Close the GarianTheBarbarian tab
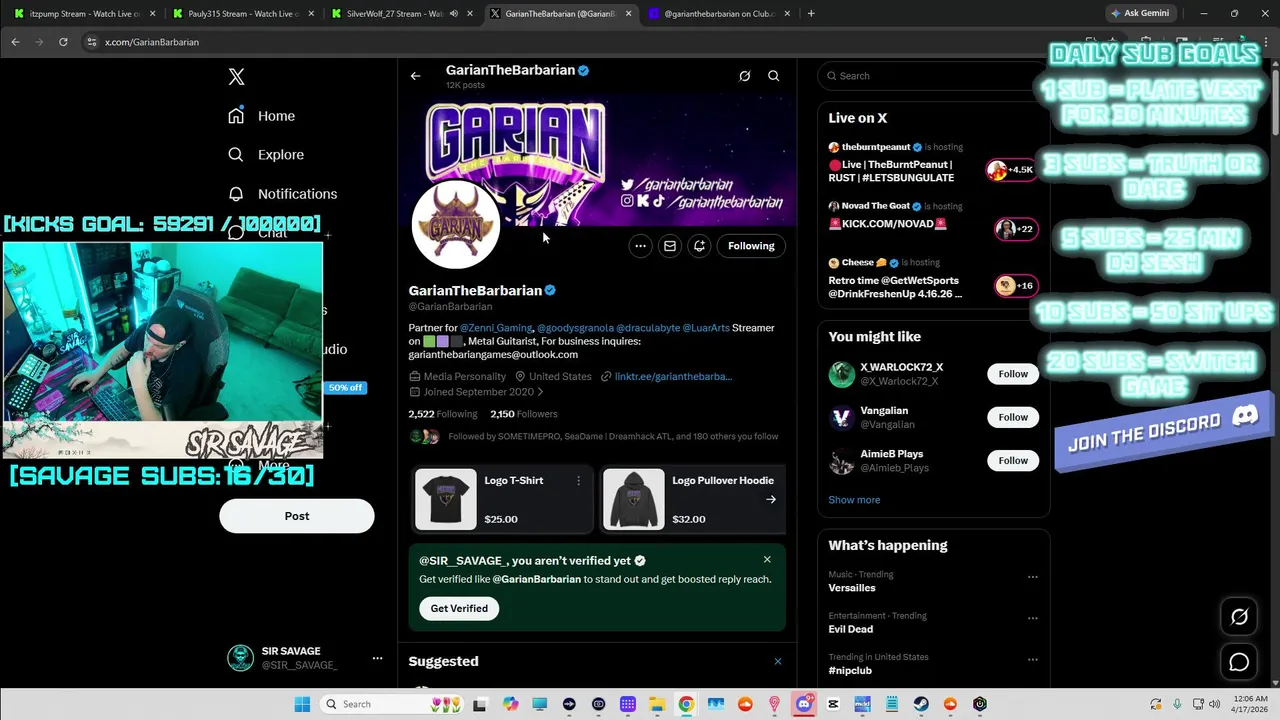This screenshot has width=1280, height=720. pyautogui.click(x=629, y=14)
